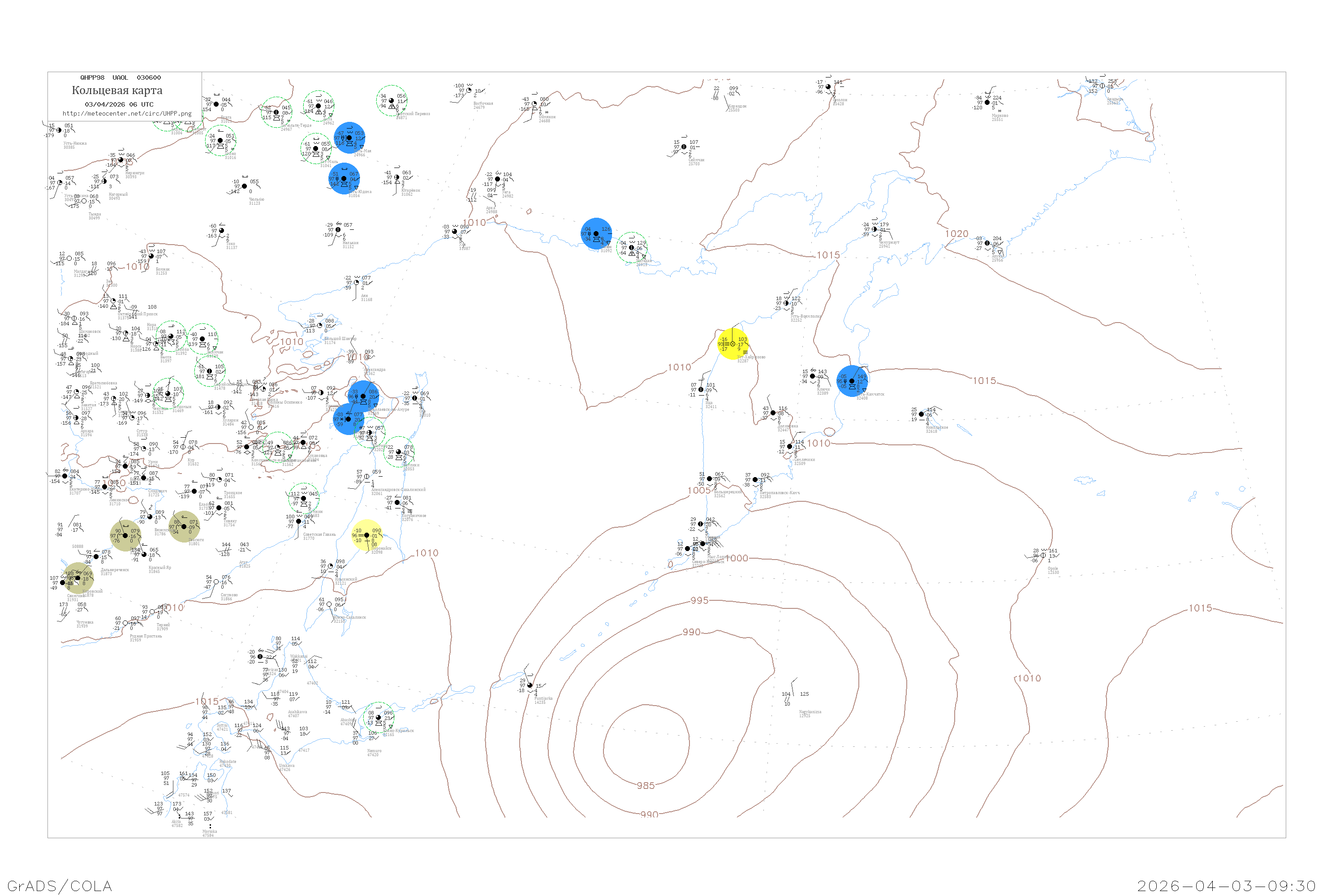This screenshot has height=896, width=1344.
Task: Click the 985 isobar label
Action: (646, 786)
